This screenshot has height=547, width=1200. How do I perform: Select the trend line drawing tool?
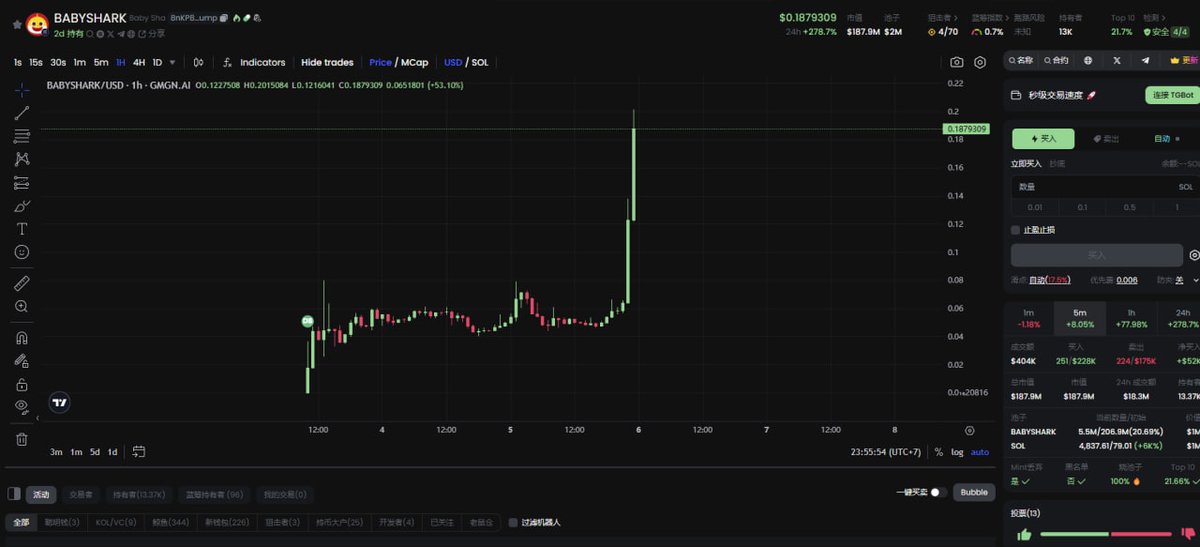click(x=22, y=113)
